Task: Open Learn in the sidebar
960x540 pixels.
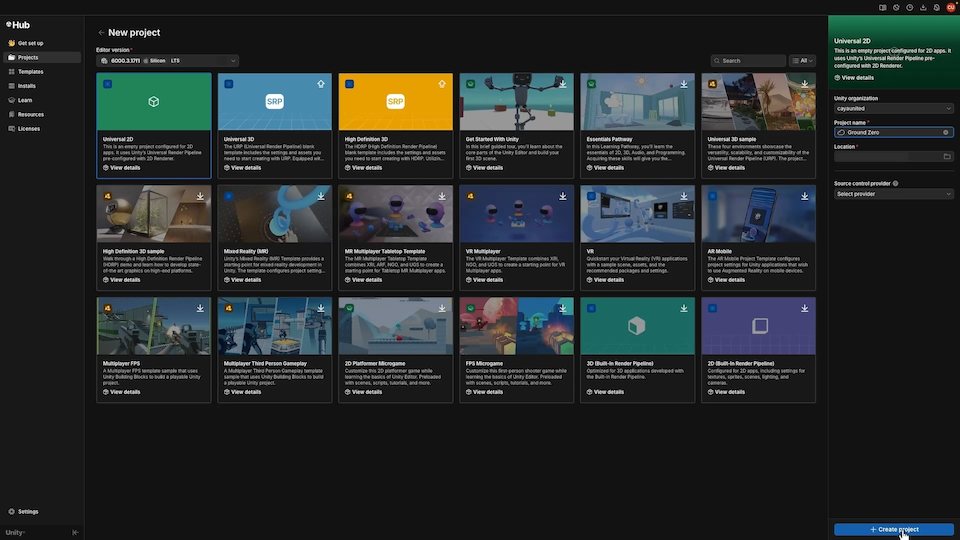Action: coord(42,100)
